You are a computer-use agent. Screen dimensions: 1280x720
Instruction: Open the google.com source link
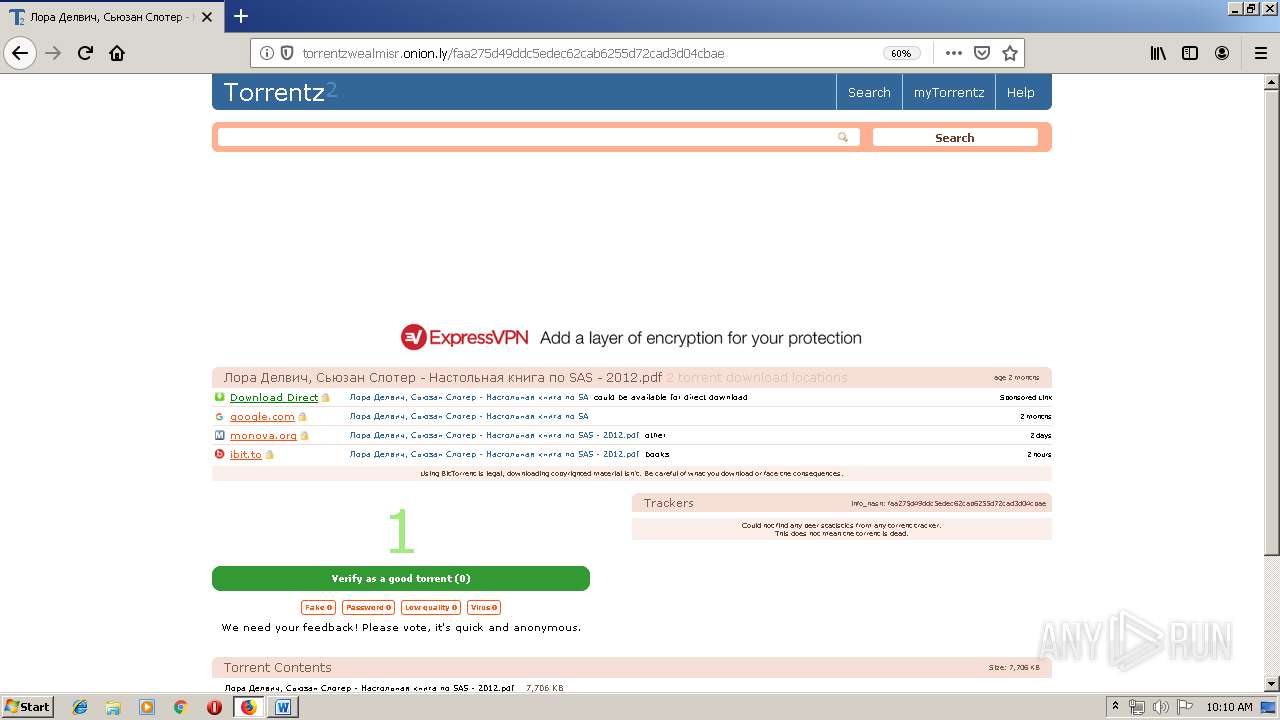[262, 416]
